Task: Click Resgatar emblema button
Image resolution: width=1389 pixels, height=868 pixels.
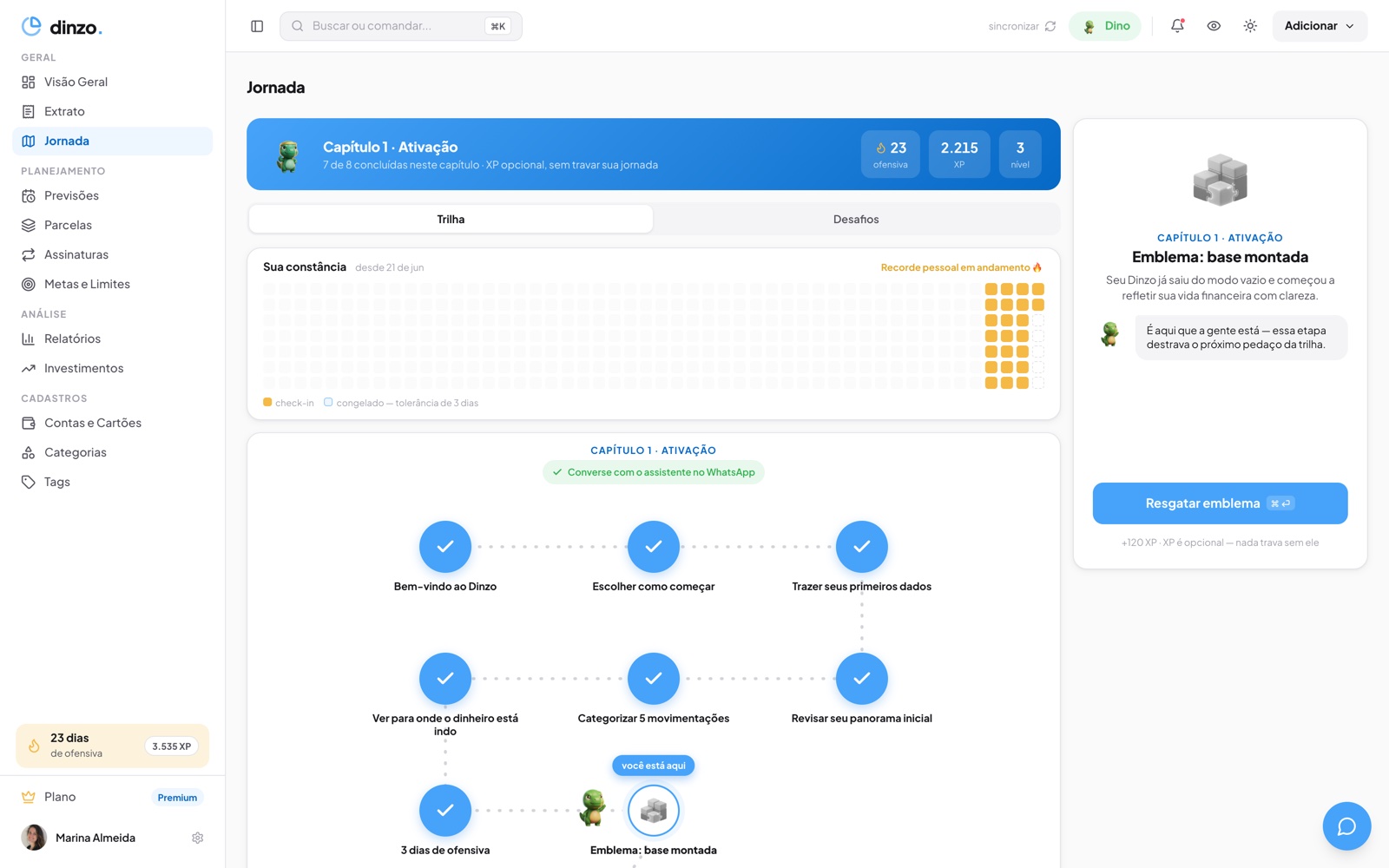Action: tap(1220, 503)
